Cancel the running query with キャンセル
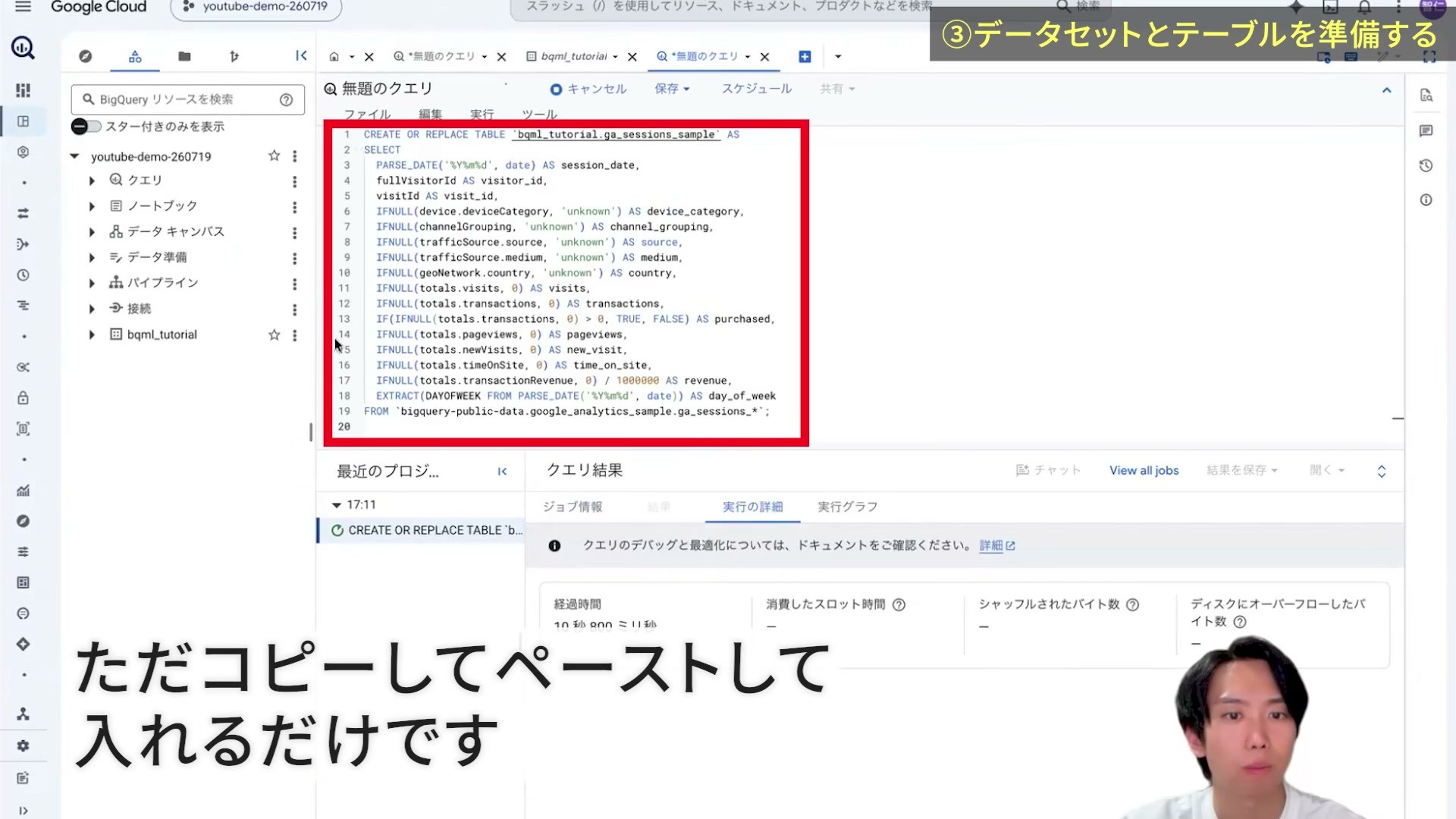Screen dimensions: 1456x819 [x=588, y=89]
